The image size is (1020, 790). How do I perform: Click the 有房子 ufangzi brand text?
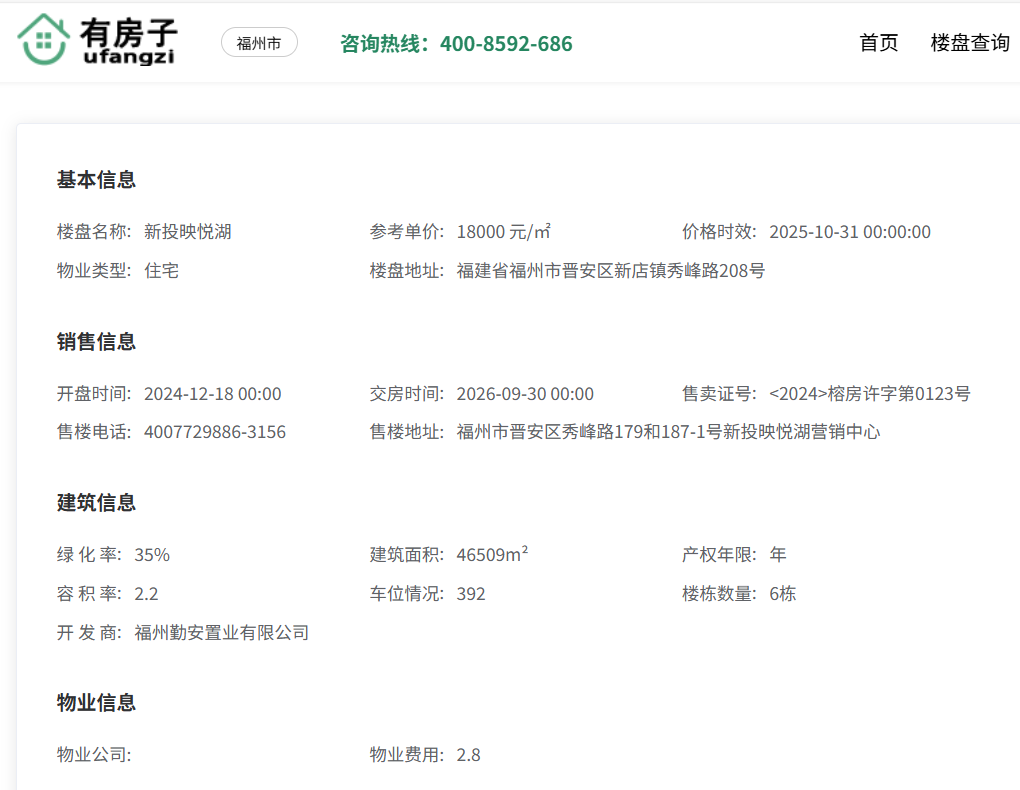pyautogui.click(x=128, y=42)
